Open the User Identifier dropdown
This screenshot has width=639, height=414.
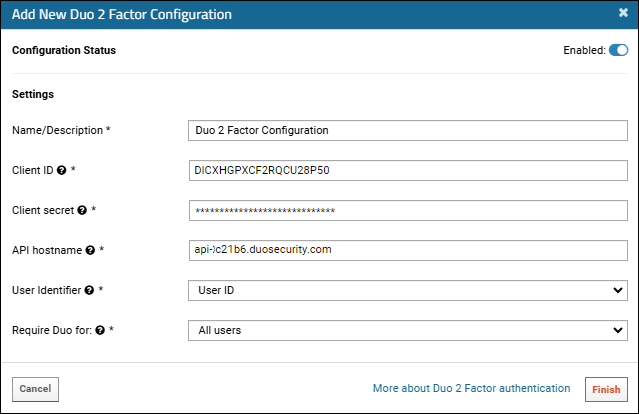point(408,290)
